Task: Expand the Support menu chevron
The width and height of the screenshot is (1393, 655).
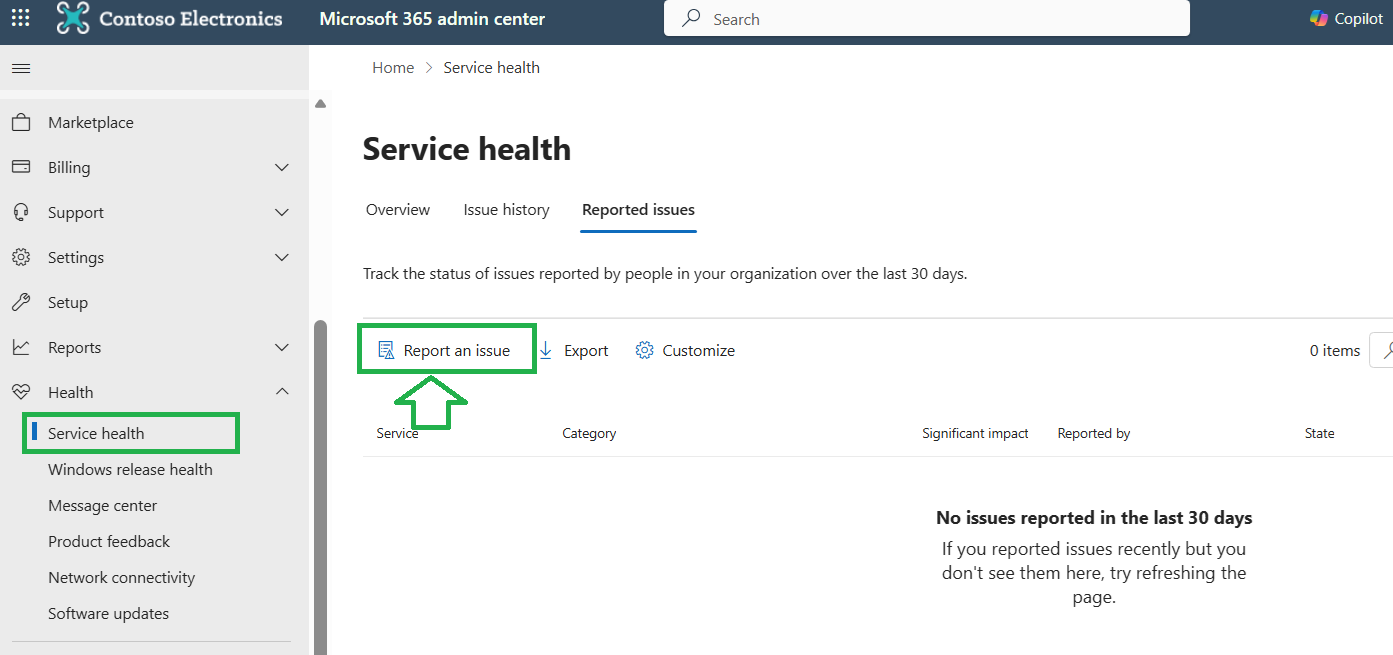Action: [282, 212]
